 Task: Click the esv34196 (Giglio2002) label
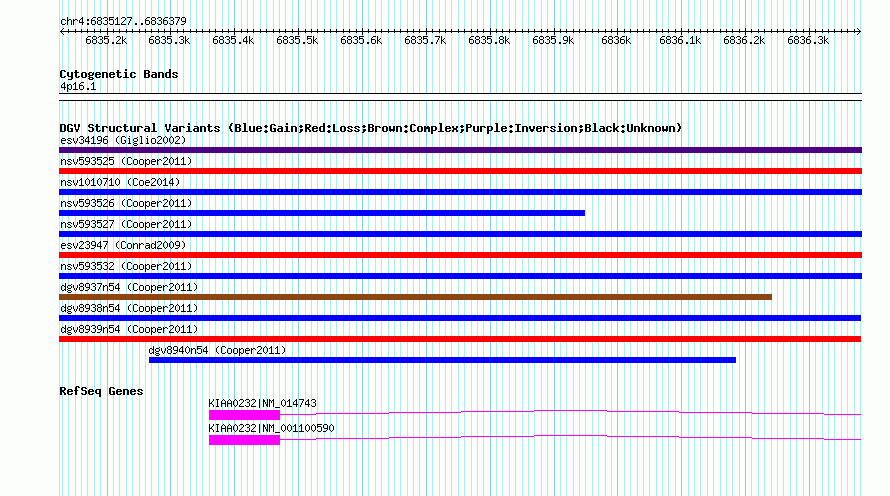[x=123, y=140]
